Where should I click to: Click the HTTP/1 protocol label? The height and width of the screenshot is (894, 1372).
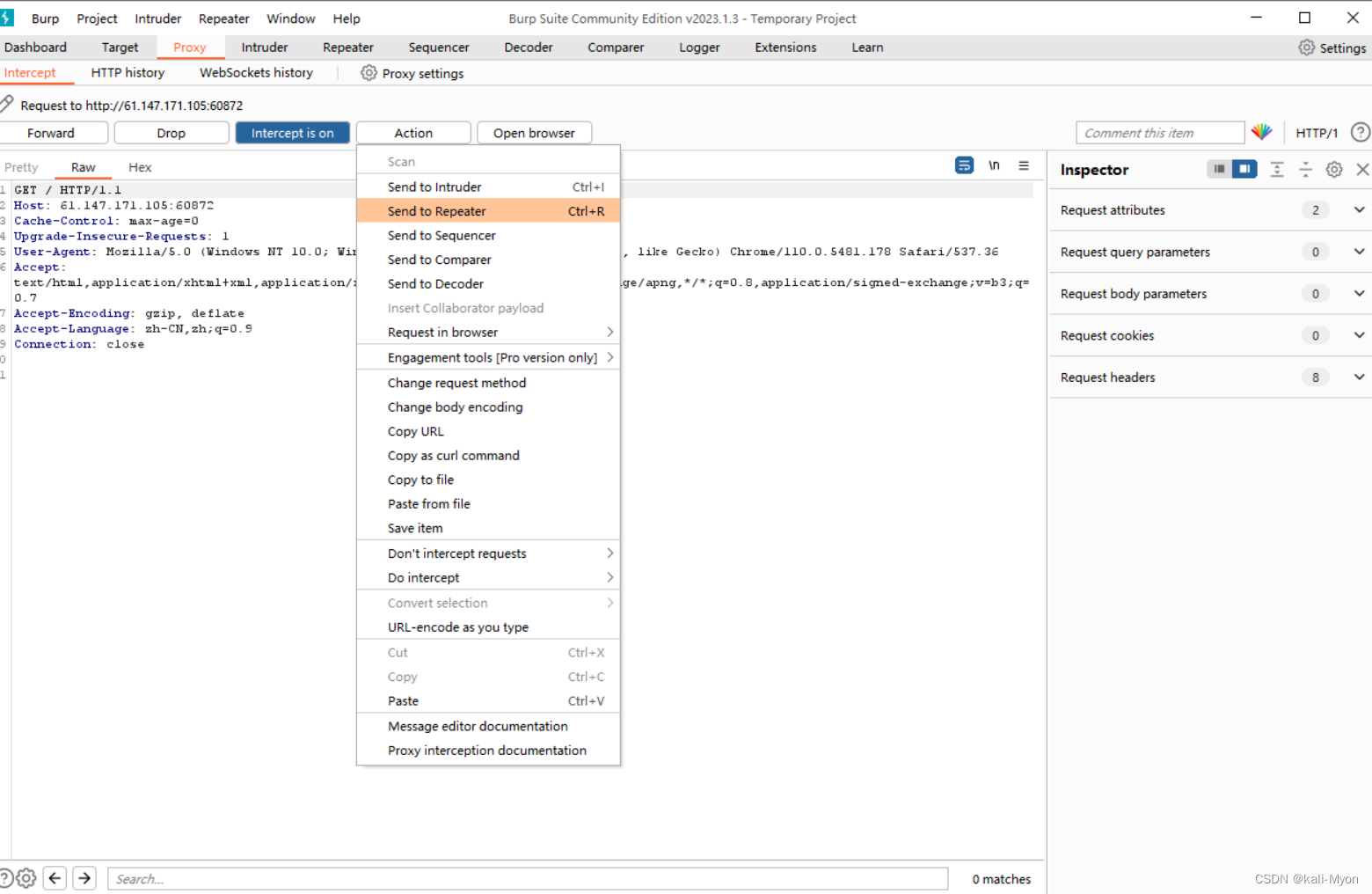pyautogui.click(x=1317, y=133)
